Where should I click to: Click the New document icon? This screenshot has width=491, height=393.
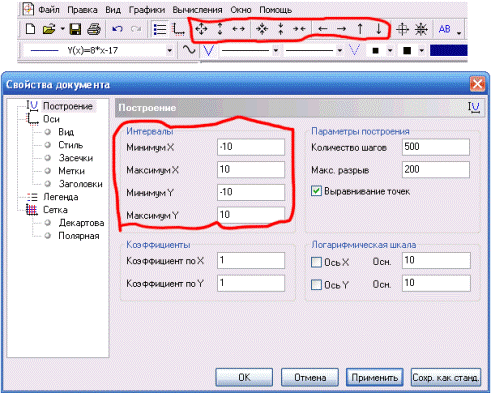[x=30, y=29]
